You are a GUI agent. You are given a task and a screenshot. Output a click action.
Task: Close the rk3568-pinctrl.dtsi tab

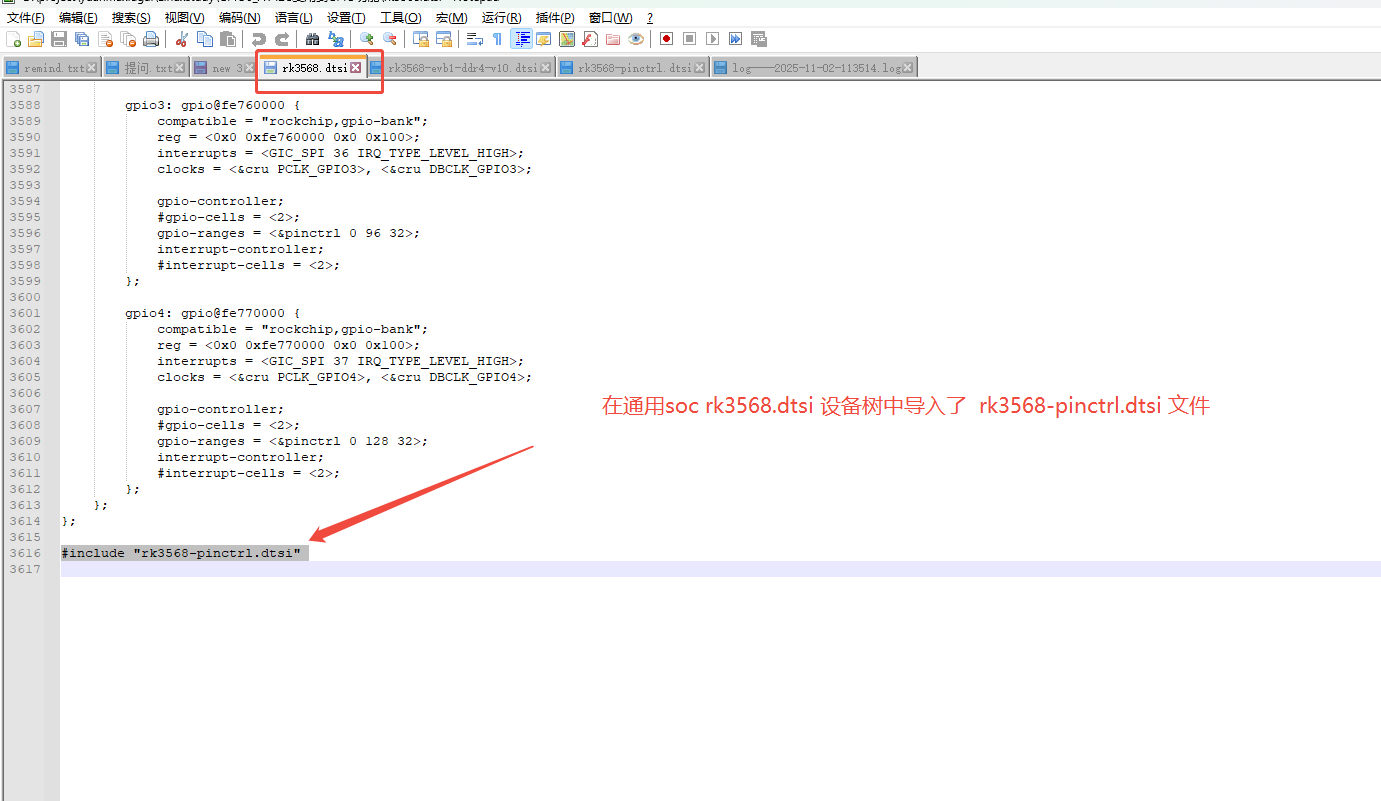pos(700,68)
